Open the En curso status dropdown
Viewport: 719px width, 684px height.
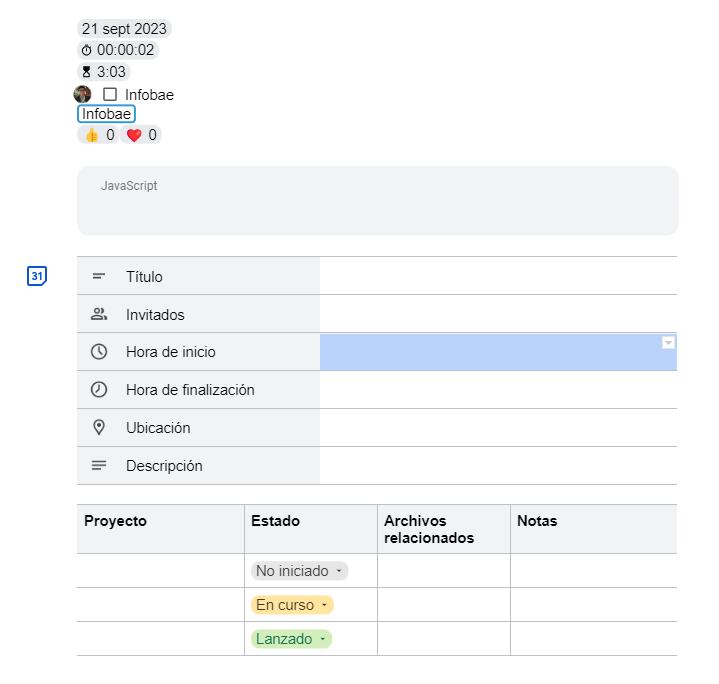[x=292, y=605]
